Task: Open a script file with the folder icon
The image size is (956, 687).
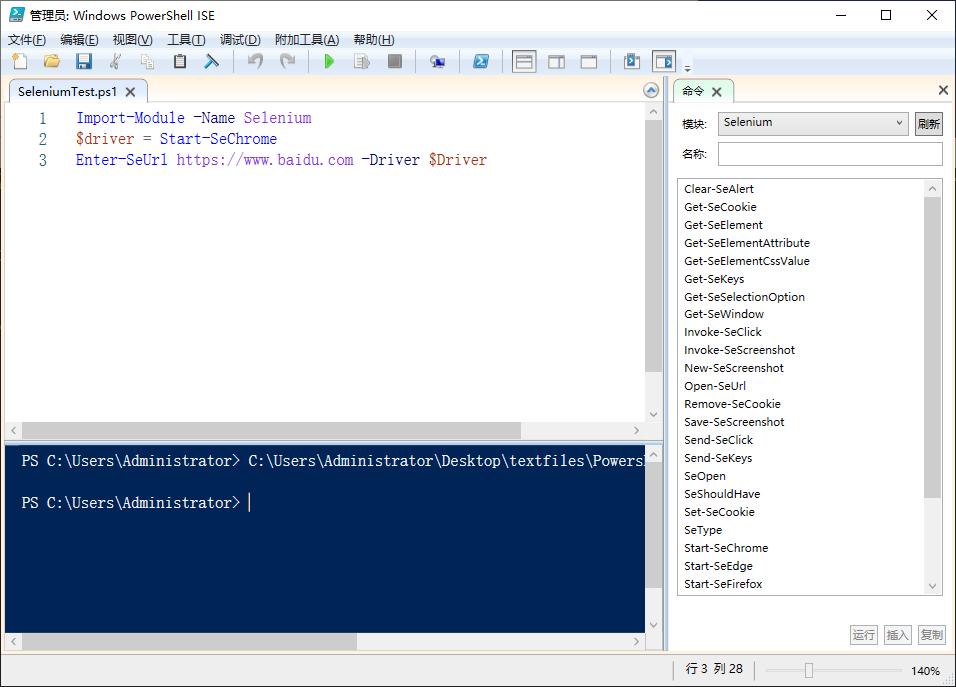Action: (52, 62)
